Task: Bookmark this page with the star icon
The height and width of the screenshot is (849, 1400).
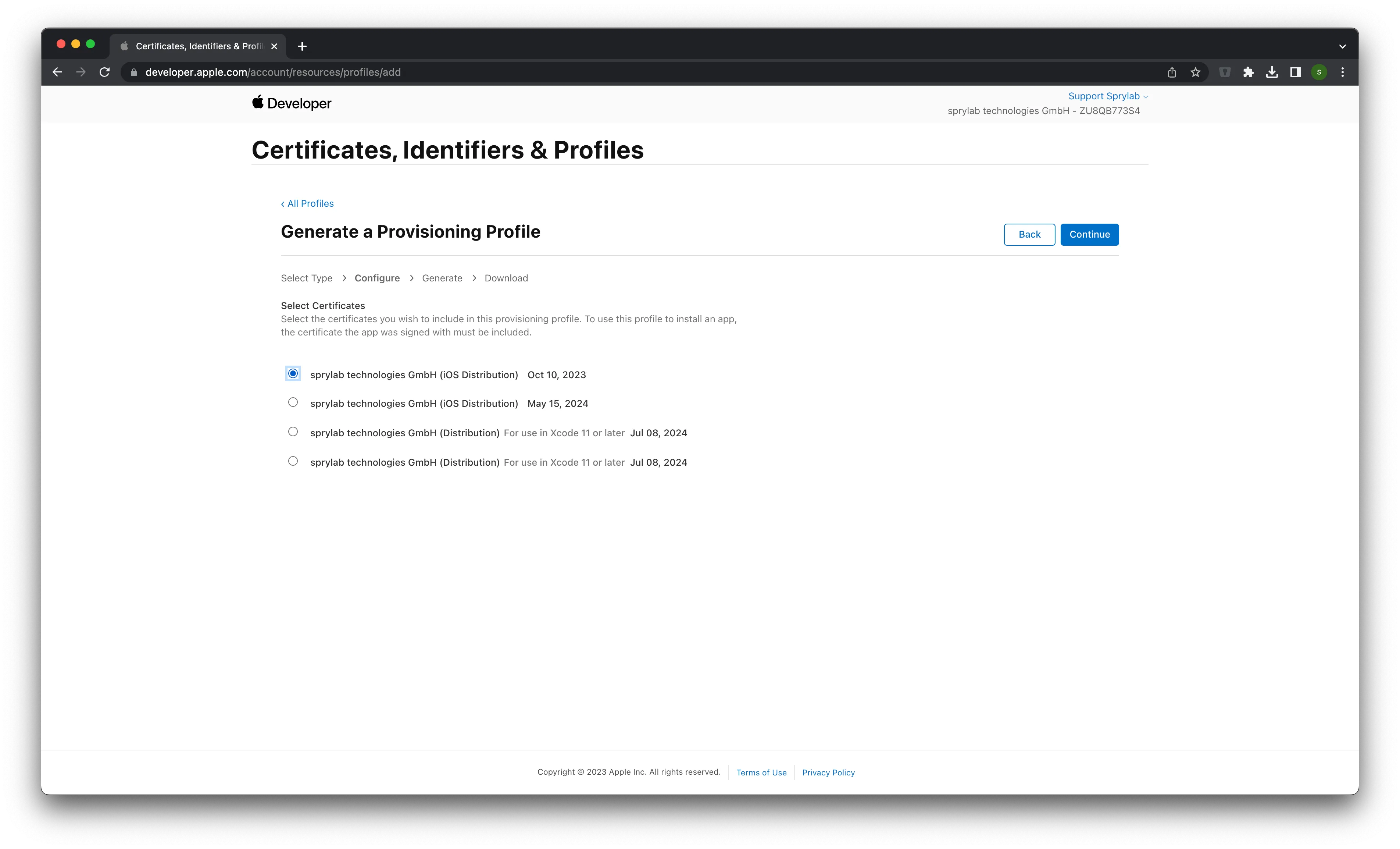Action: pyautogui.click(x=1196, y=72)
